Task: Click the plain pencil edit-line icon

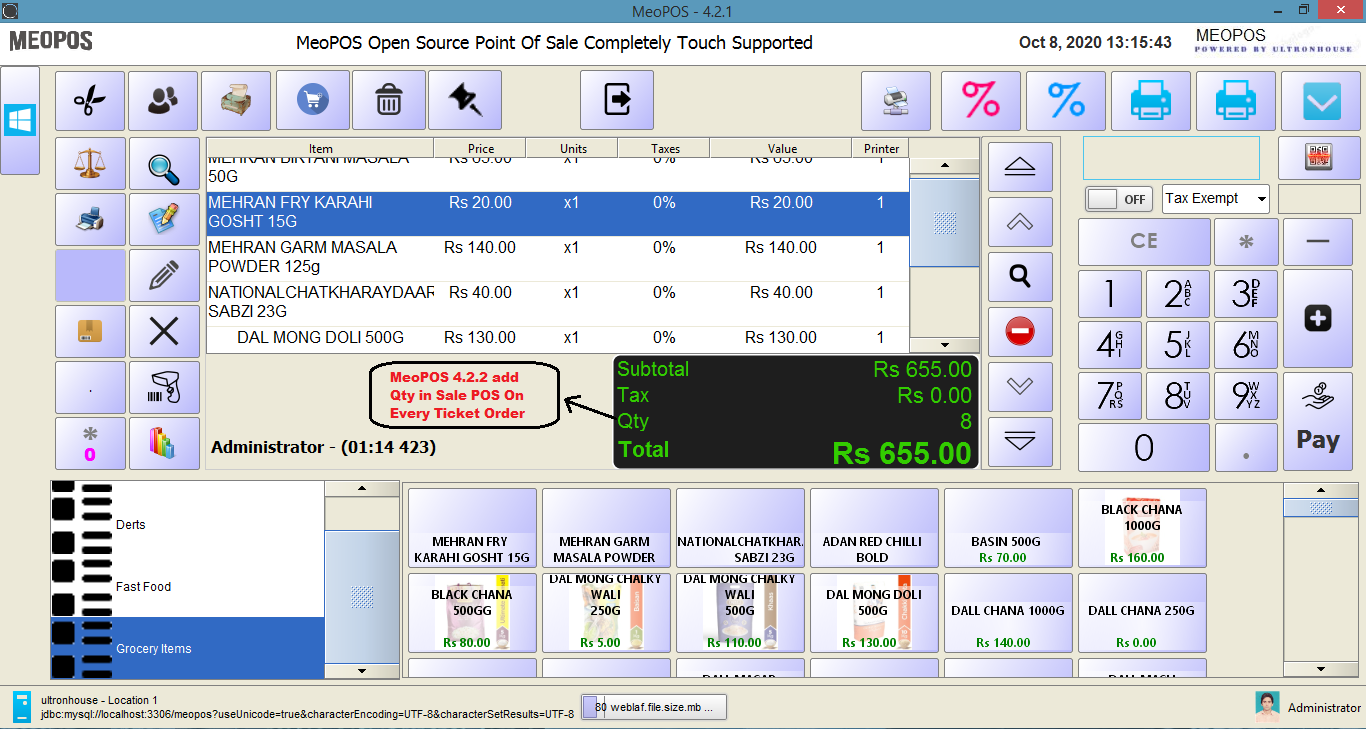Action: pos(164,276)
